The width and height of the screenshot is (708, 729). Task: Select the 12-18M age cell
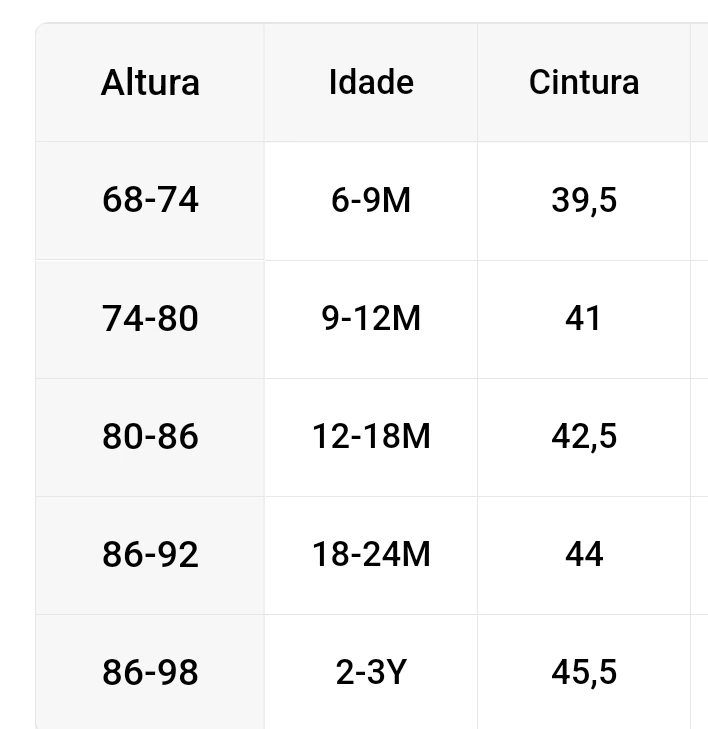click(x=371, y=437)
